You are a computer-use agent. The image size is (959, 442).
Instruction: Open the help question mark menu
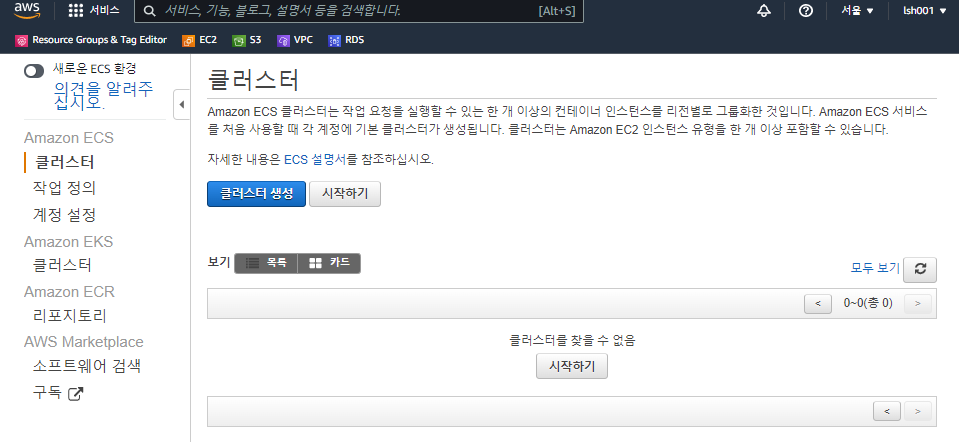pos(805,11)
